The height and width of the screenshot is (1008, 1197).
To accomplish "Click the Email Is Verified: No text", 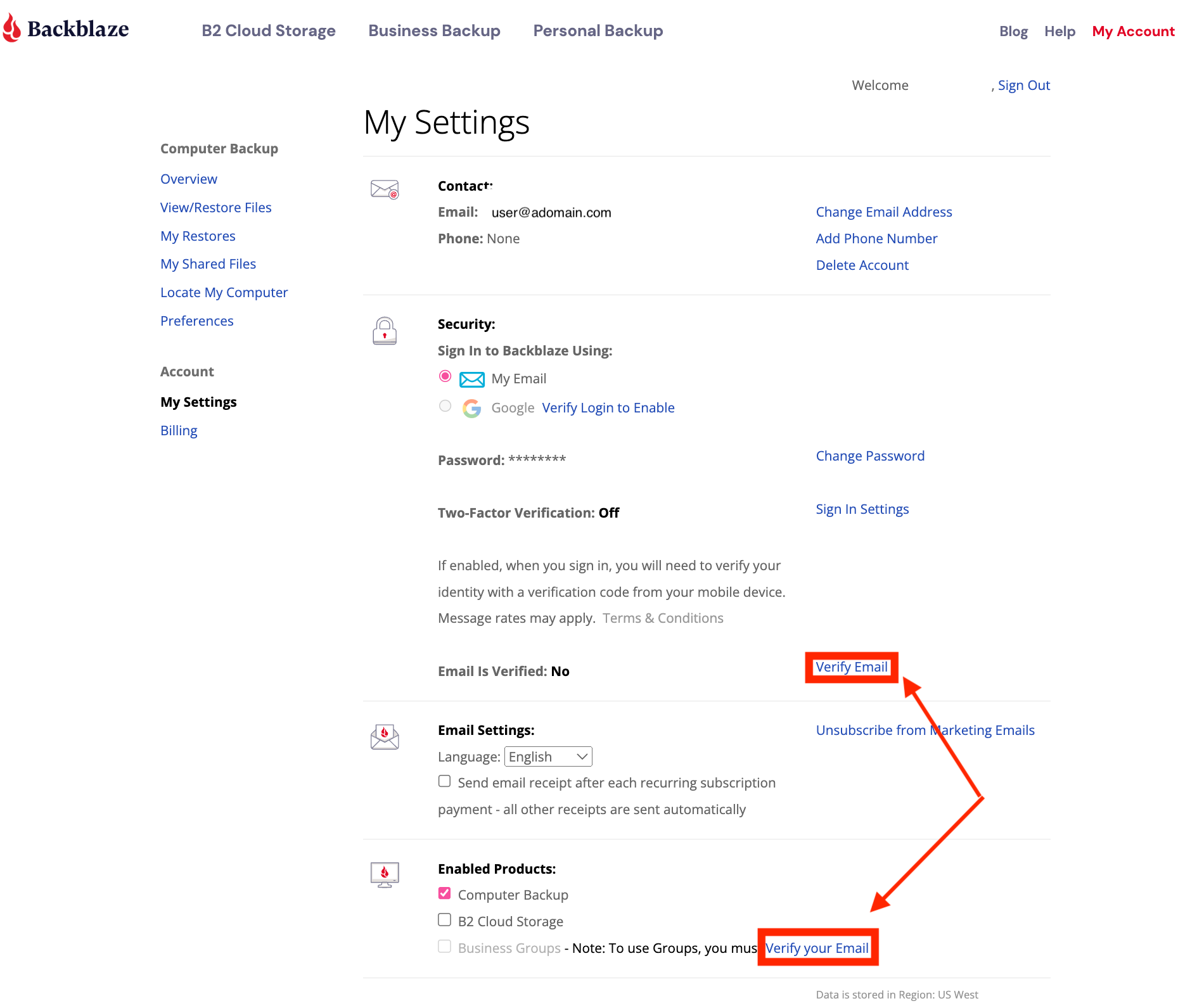I will pos(504,671).
